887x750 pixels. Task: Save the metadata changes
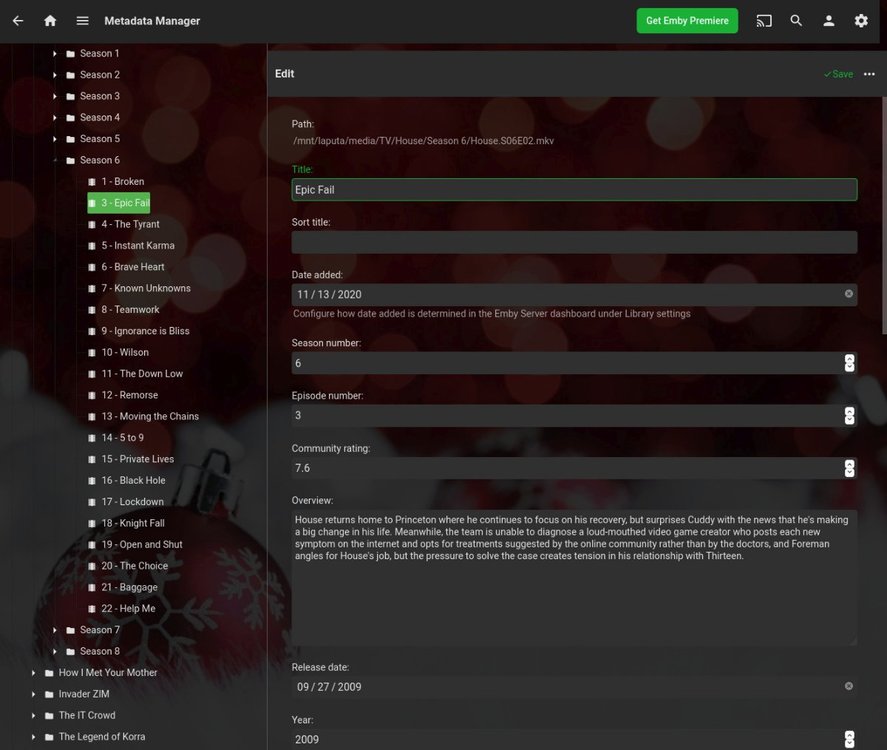tap(838, 74)
